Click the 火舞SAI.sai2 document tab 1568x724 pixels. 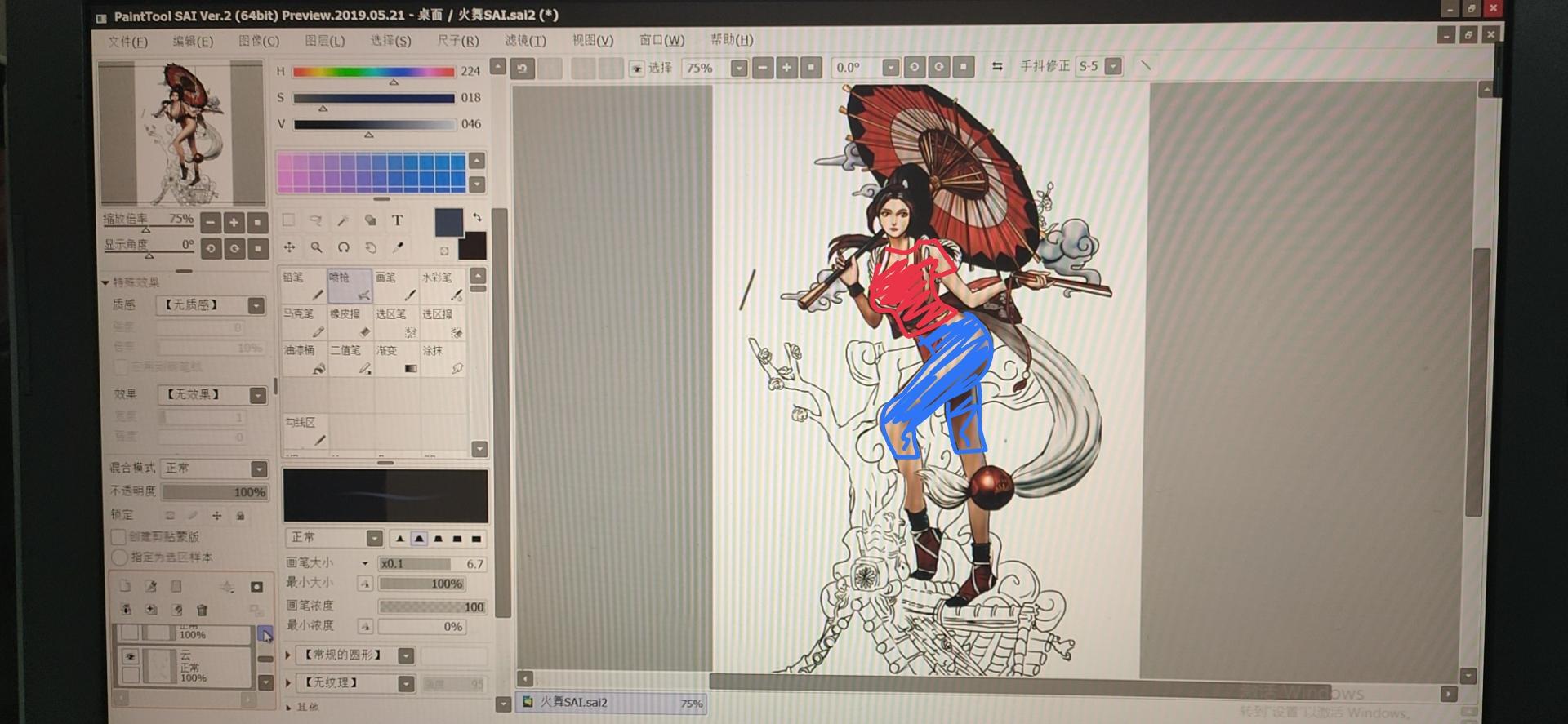coord(611,703)
